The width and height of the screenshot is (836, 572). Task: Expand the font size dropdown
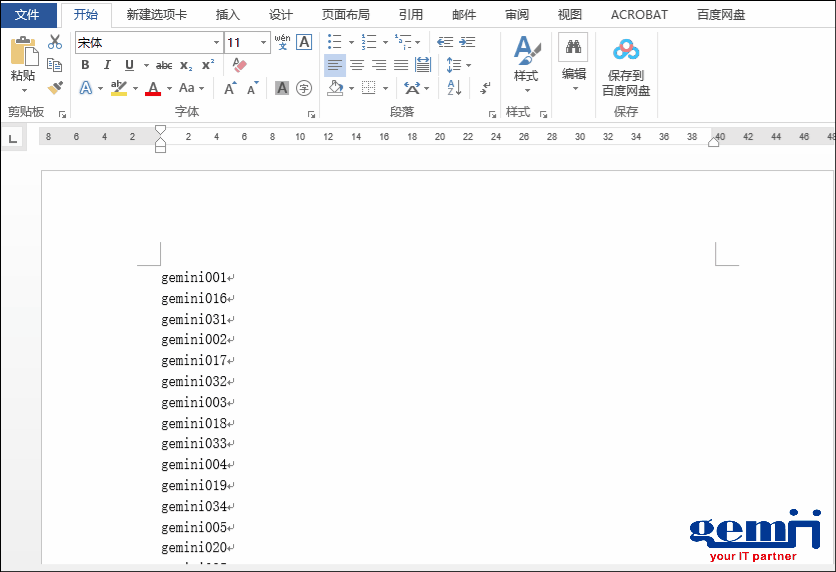264,43
